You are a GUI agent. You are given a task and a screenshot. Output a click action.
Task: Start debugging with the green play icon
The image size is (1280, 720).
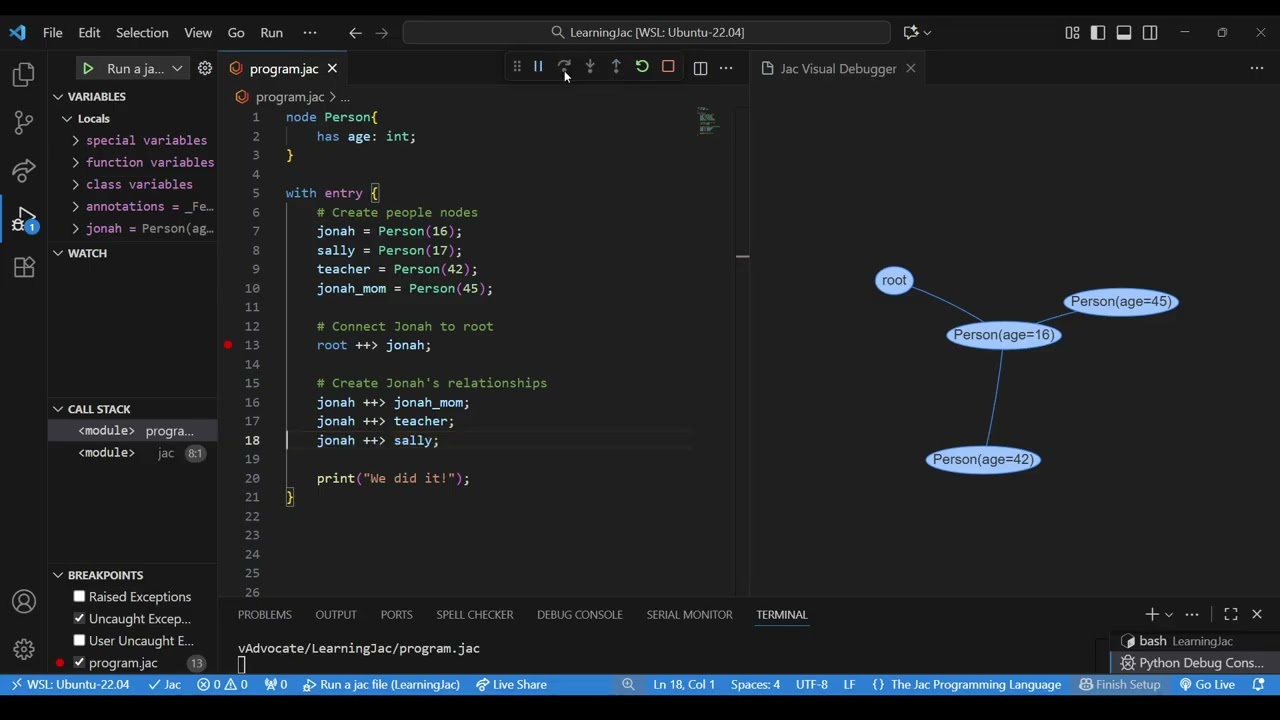(88, 69)
